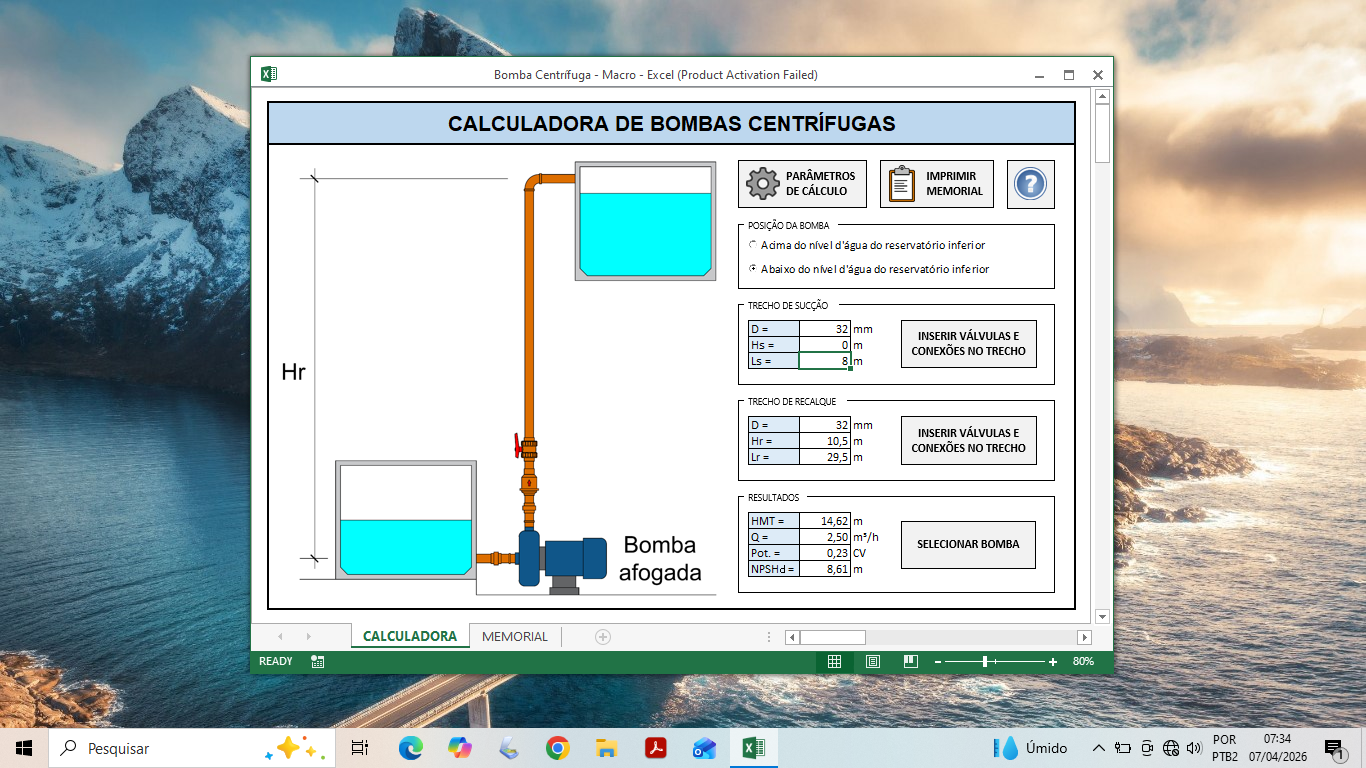Viewport: 1366px width, 768px height.
Task: Open Google Chrome from the taskbar
Action: coord(558,748)
